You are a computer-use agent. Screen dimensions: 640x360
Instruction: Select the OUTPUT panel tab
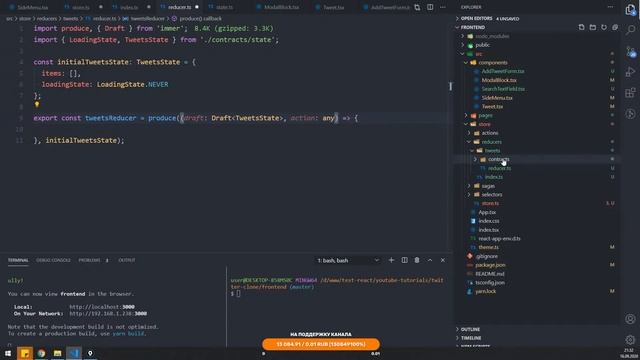coord(127,260)
